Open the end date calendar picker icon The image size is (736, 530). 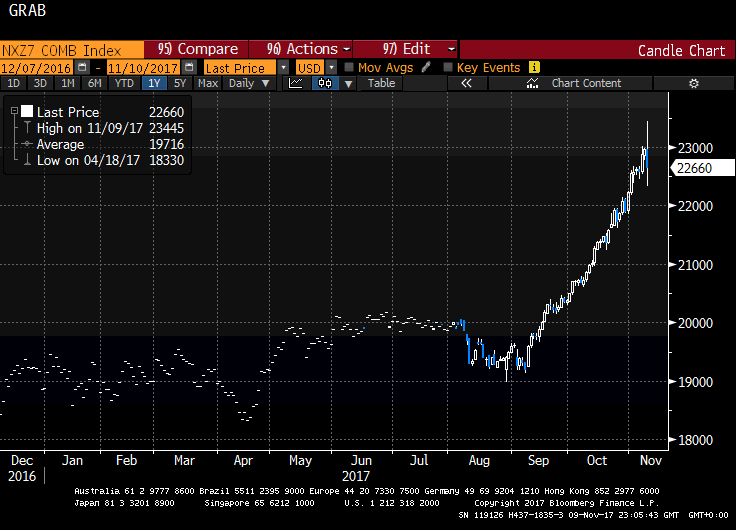(189, 67)
